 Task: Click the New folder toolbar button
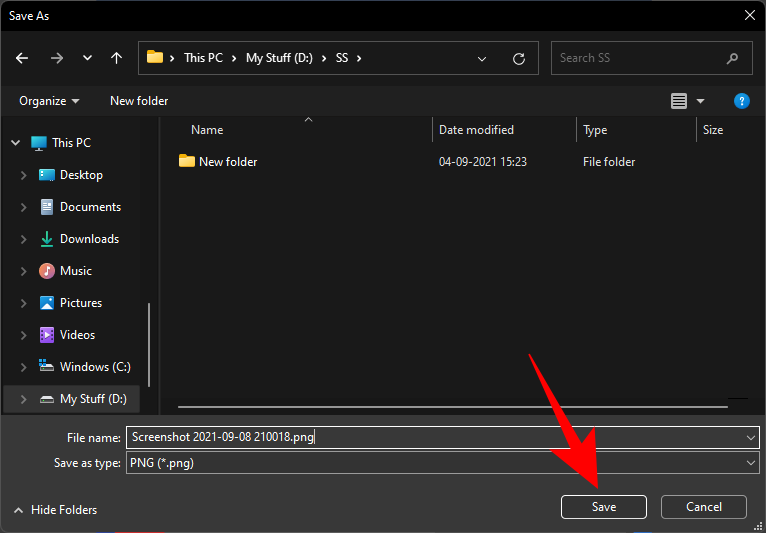click(x=139, y=101)
